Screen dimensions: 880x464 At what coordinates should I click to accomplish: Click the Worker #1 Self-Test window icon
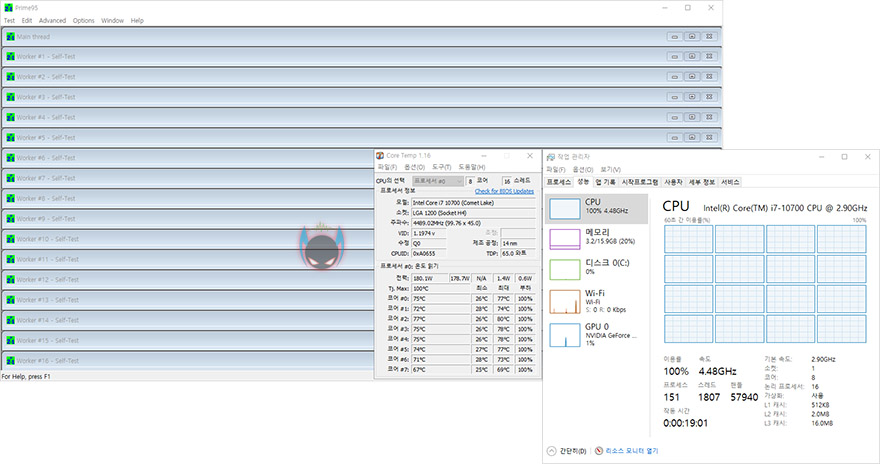[x=10, y=57]
